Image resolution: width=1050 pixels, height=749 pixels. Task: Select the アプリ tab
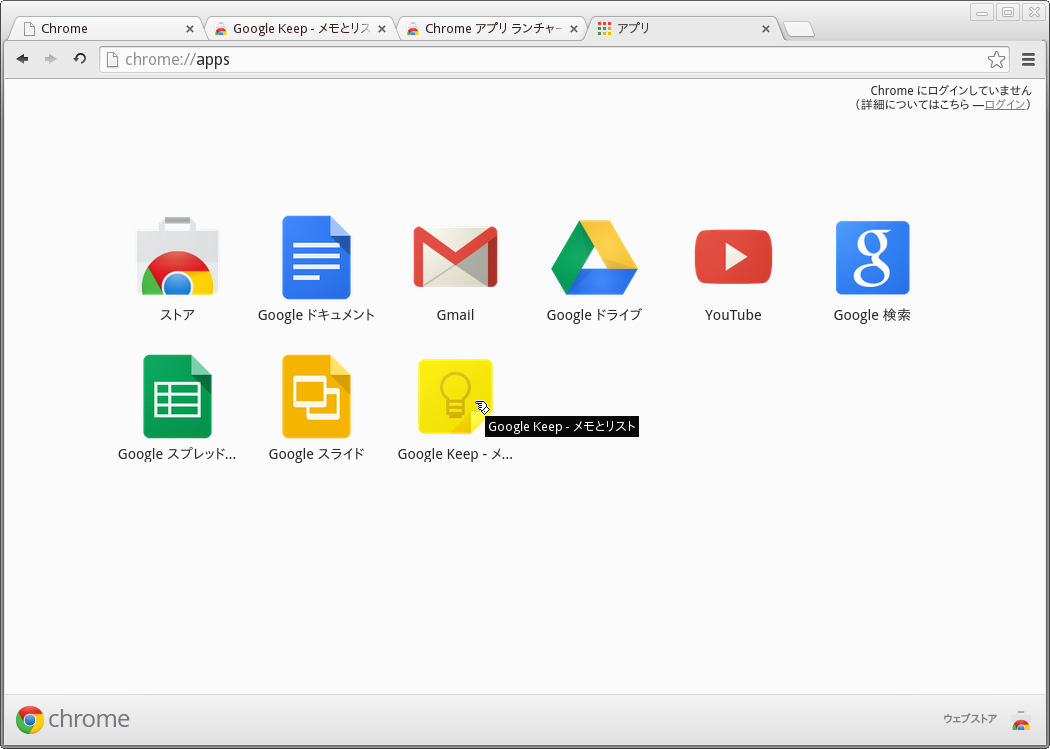[683, 29]
